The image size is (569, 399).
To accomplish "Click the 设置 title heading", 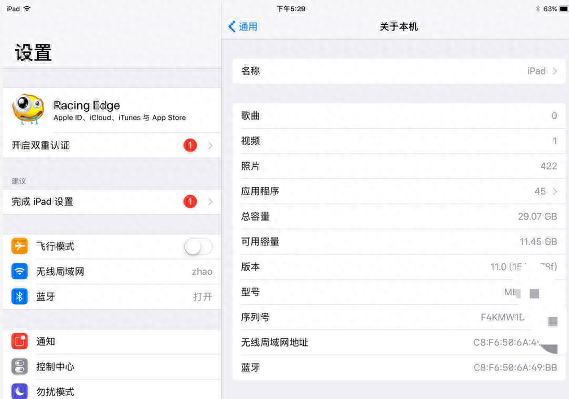I will pos(33,53).
